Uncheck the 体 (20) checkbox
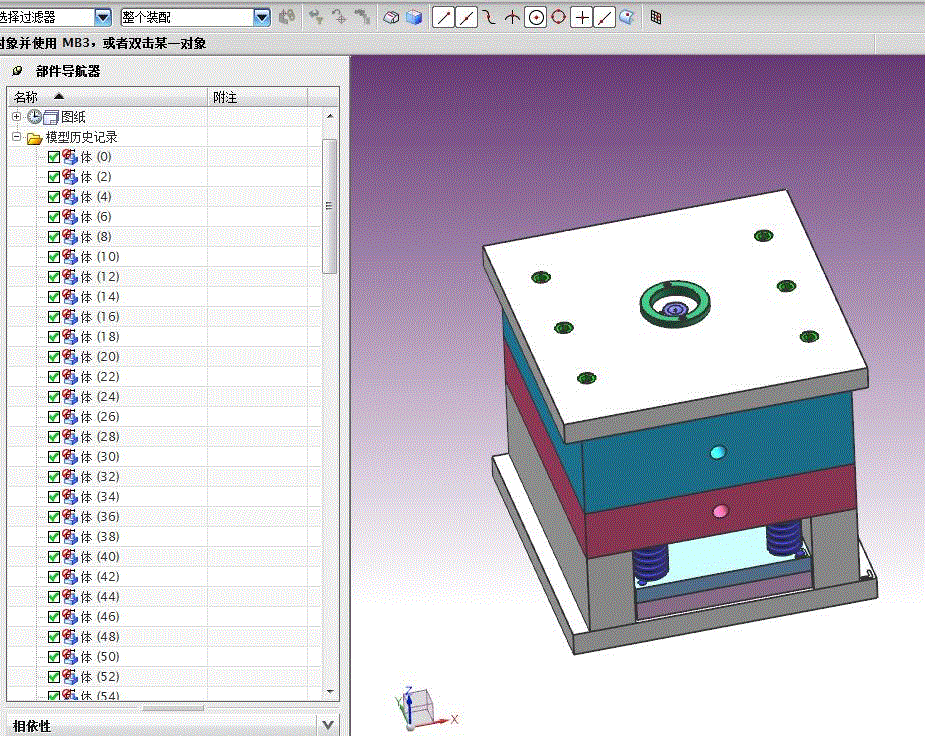Image resolution: width=925 pixels, height=736 pixels. pyautogui.click(x=54, y=357)
